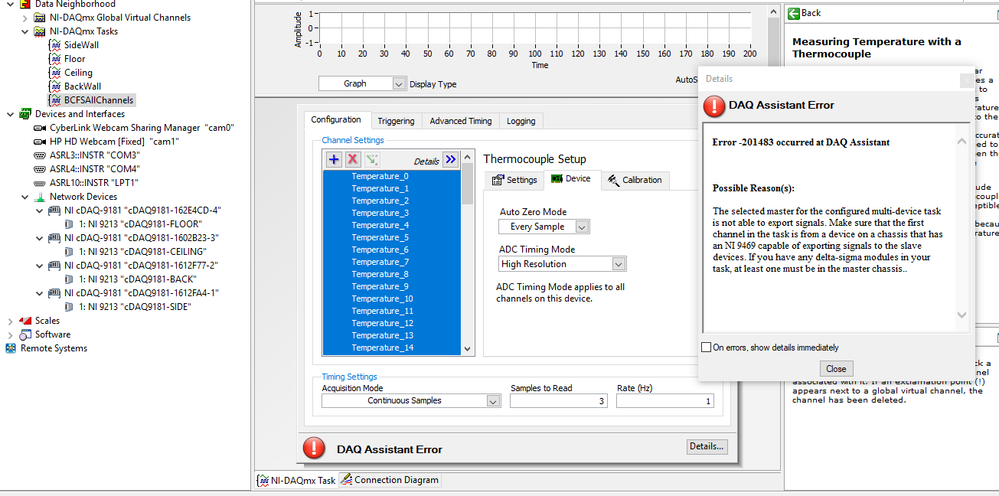Enable 'On errors, show details immediately' checkbox
This screenshot has height=496, width=999.
705,348
